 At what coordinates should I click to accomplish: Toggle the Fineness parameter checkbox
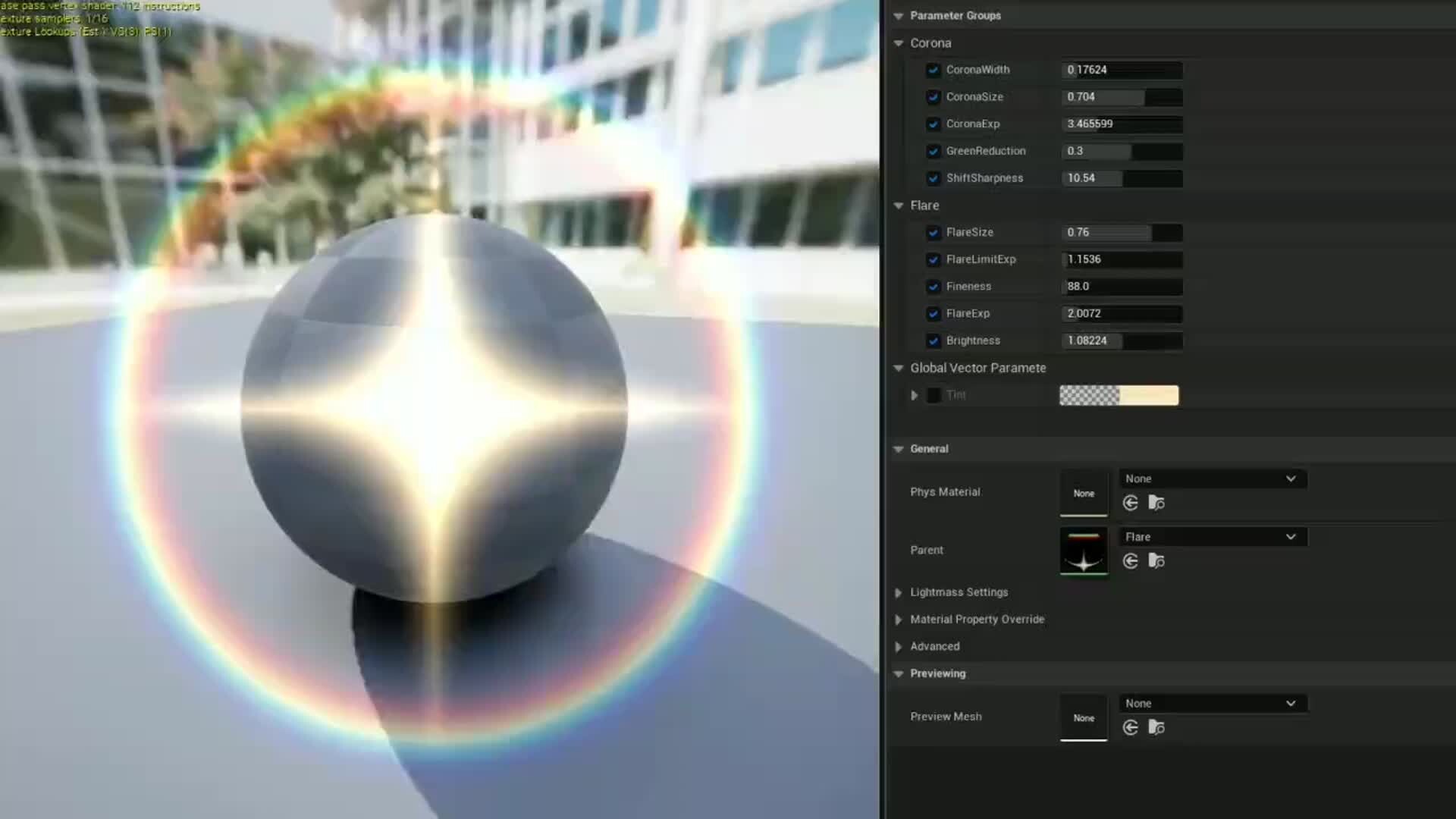(x=934, y=287)
